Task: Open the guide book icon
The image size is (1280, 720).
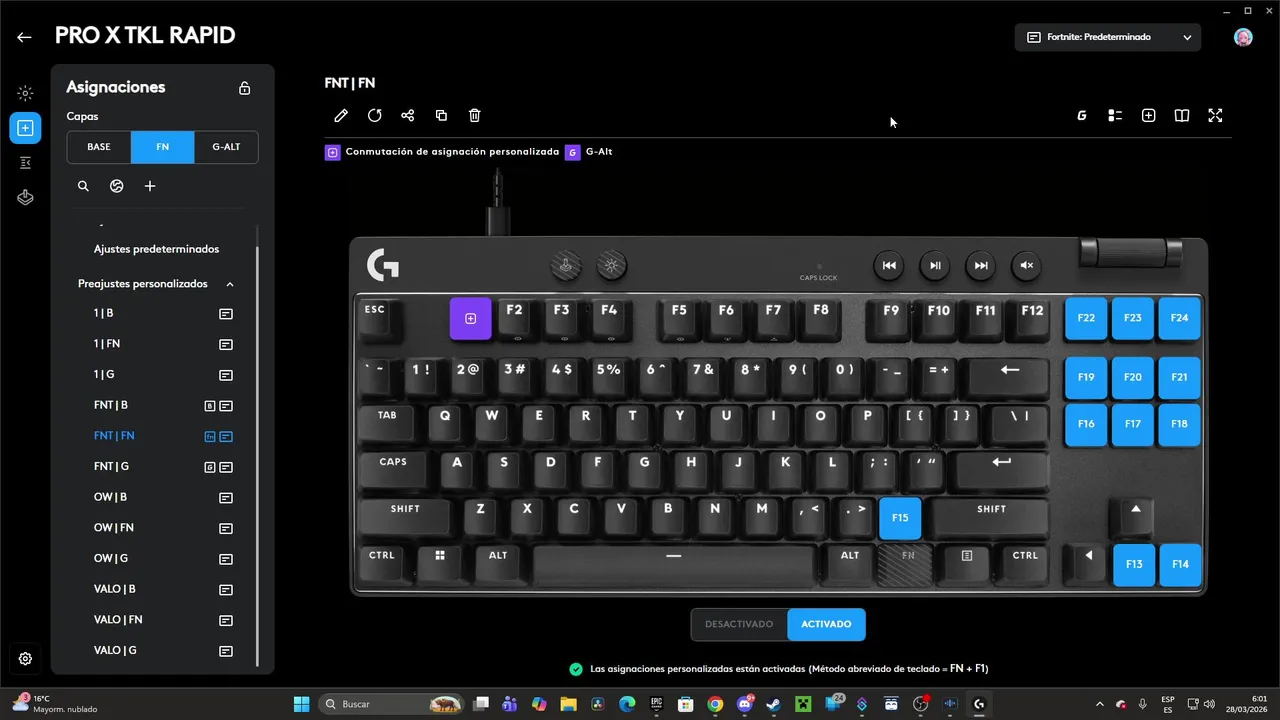Action: [x=1182, y=116]
